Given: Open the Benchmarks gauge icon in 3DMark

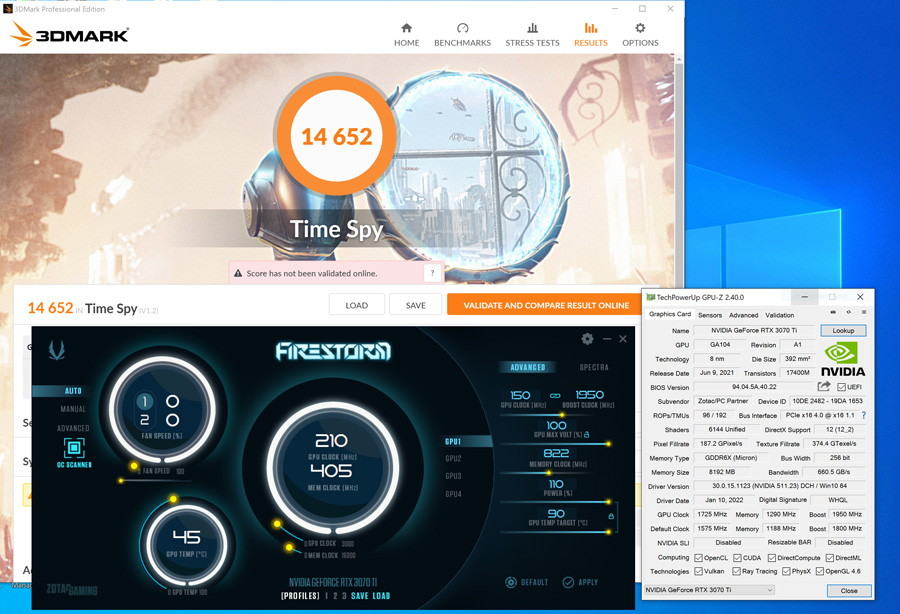Looking at the screenshot, I should coord(463,28).
